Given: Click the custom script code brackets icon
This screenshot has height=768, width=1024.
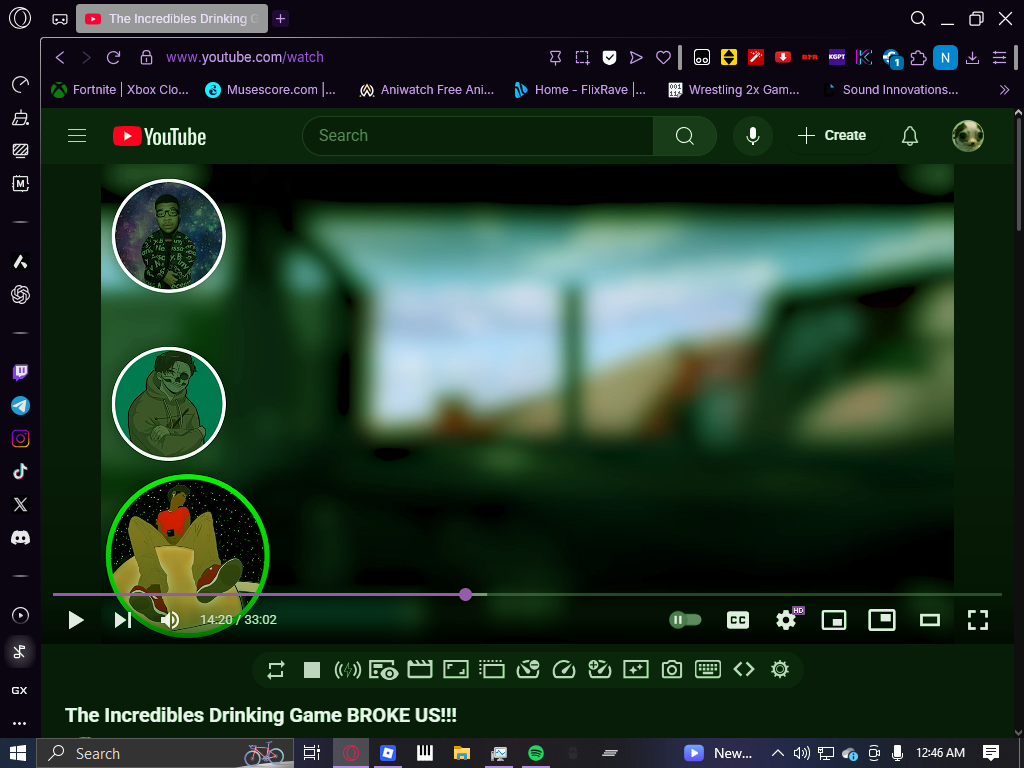Looking at the screenshot, I should (x=744, y=669).
